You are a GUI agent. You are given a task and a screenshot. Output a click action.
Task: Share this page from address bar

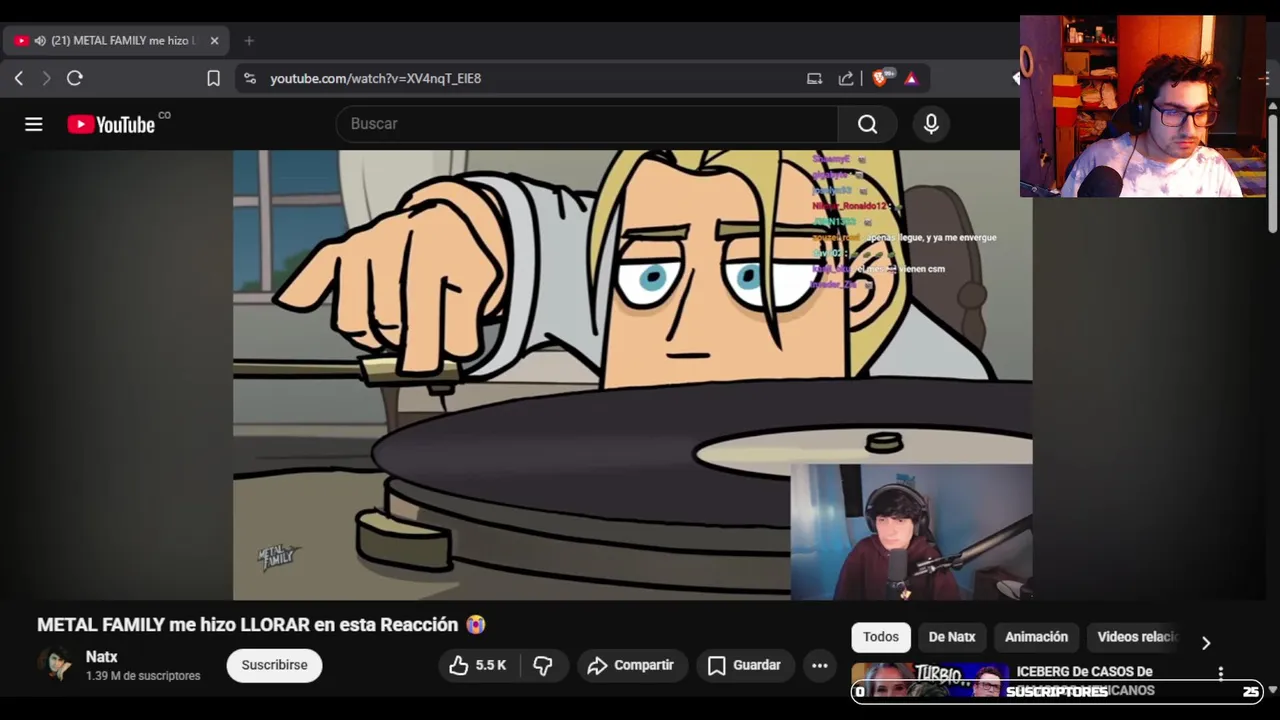pos(846,78)
